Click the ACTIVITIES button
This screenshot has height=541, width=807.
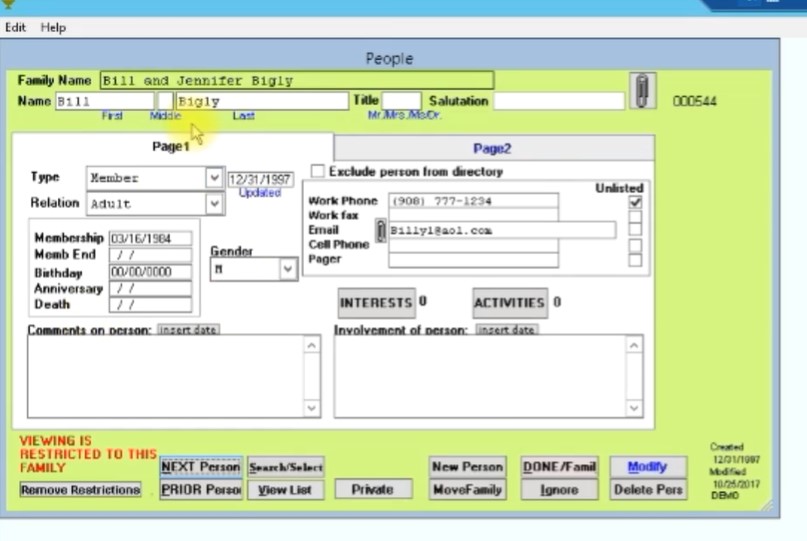tap(510, 303)
